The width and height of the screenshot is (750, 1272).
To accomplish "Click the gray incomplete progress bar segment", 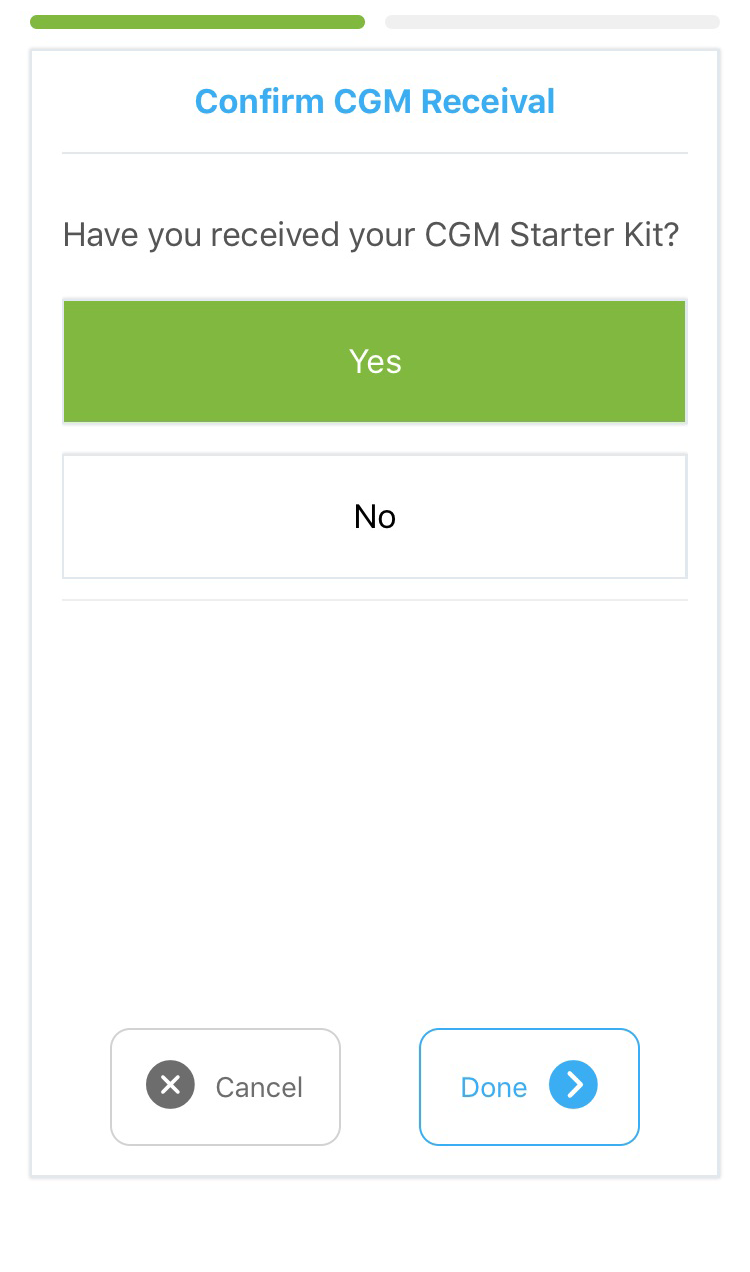I will [x=552, y=22].
